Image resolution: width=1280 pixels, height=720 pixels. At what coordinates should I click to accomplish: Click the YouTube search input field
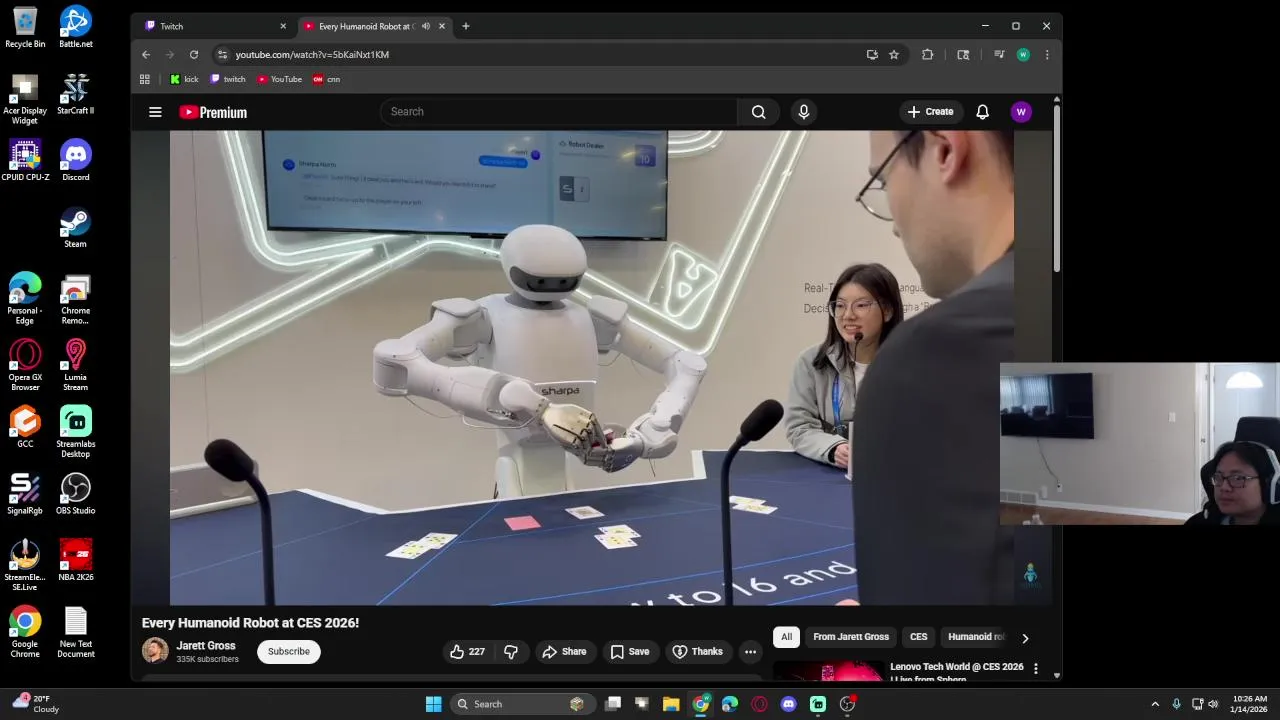(x=559, y=112)
